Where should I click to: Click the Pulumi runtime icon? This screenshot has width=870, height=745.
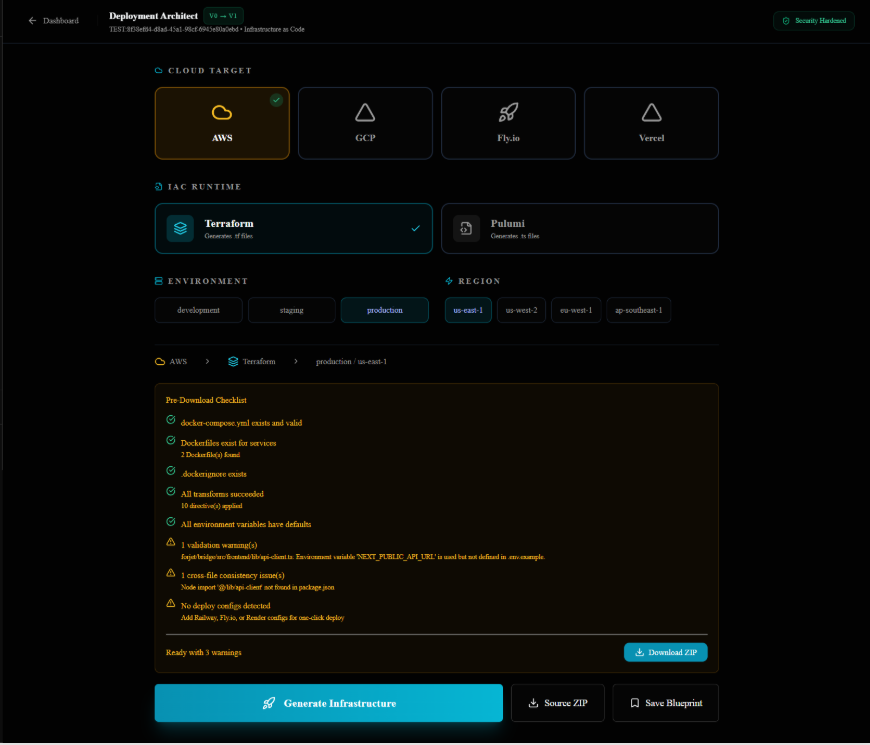(x=466, y=228)
